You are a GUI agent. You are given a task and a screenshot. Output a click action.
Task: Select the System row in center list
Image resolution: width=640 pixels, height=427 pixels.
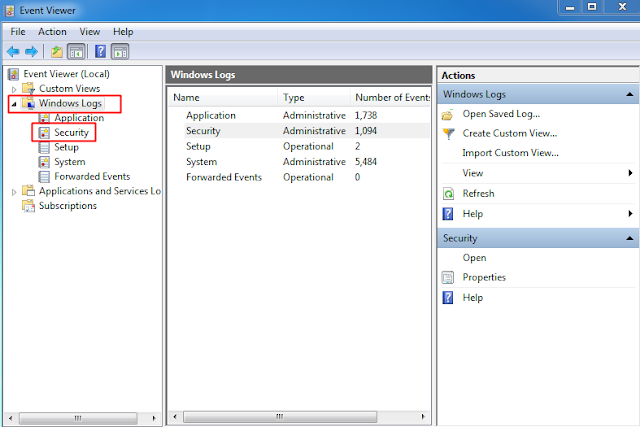coord(299,162)
